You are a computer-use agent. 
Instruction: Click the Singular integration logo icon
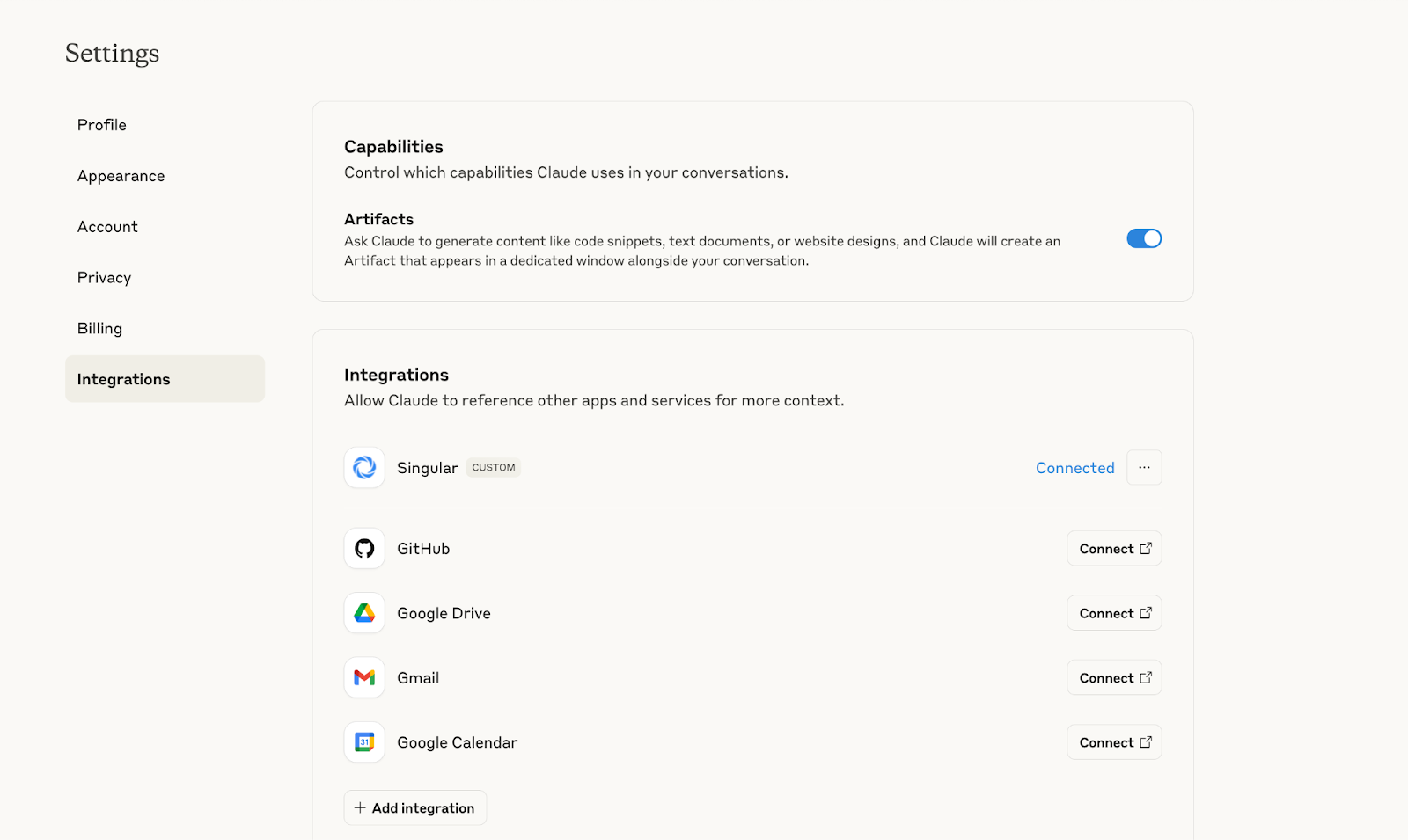tap(364, 468)
